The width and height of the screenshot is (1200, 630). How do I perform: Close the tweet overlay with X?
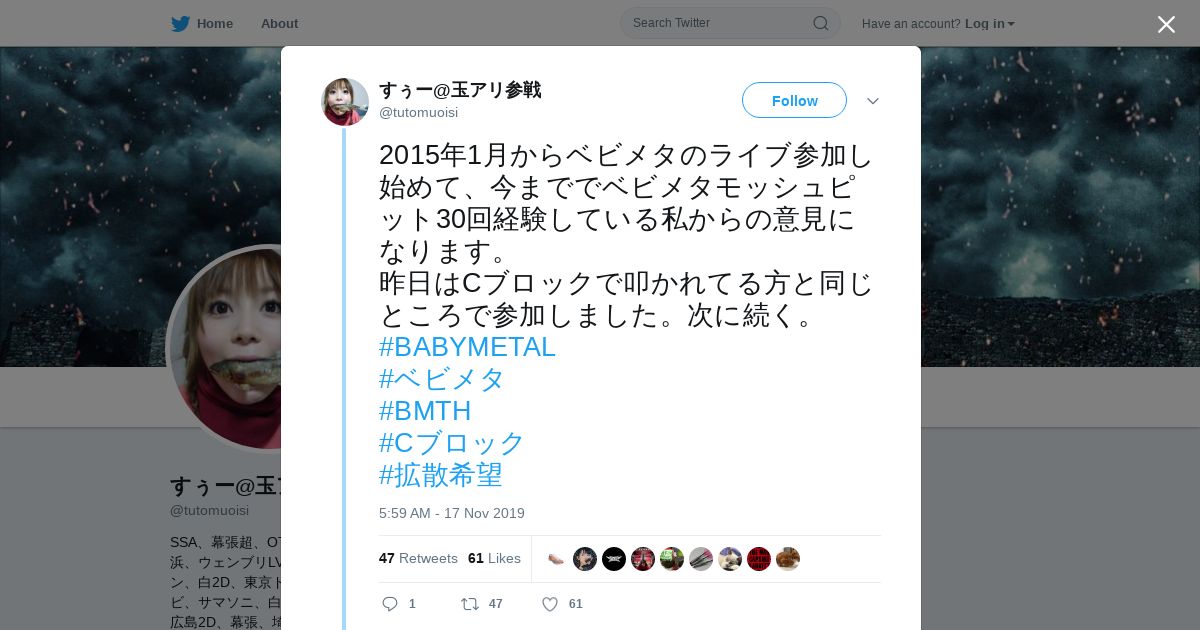[1166, 24]
